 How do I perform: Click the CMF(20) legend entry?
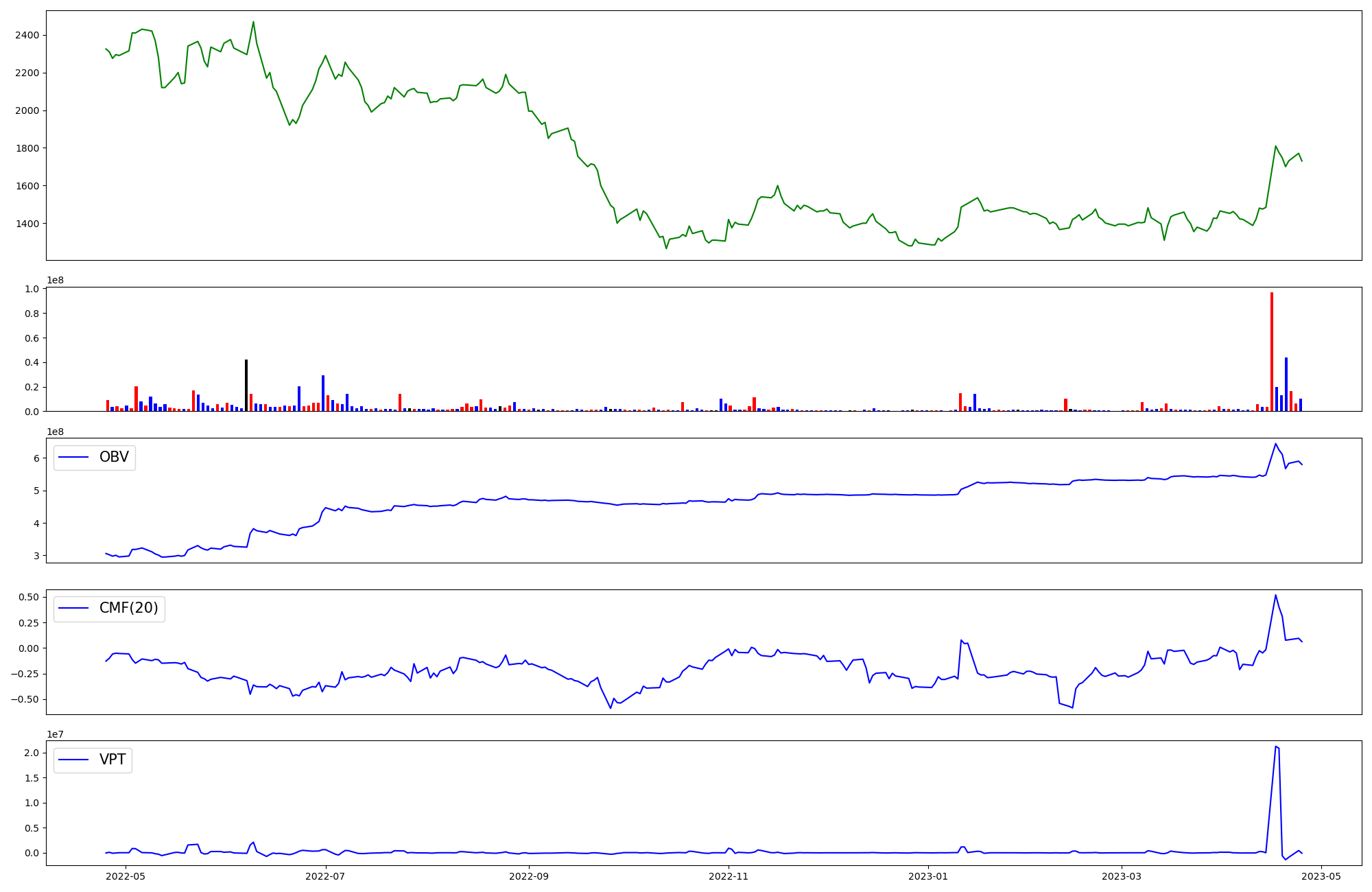click(109, 609)
